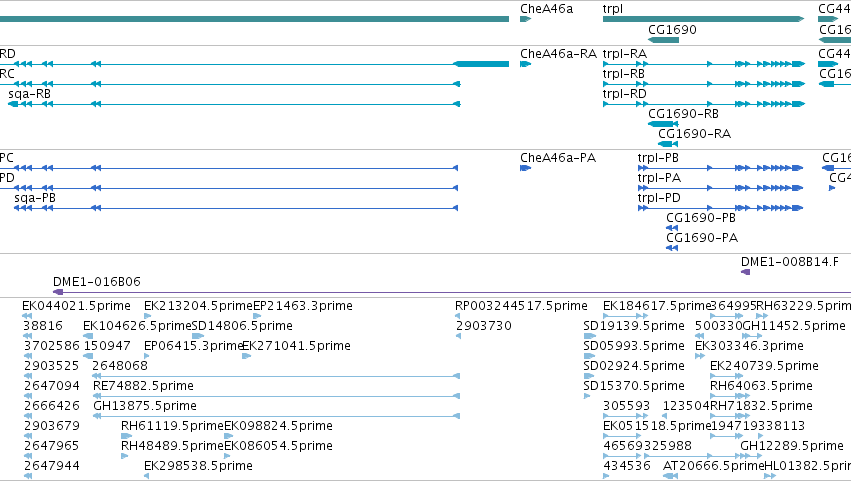This screenshot has height=481, width=851.
Task: Click the 2647094 feature label
Action: coord(51,386)
